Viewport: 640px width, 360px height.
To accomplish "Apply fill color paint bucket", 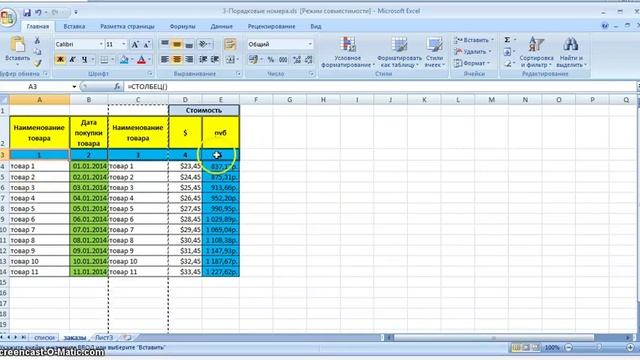I will 124,60.
